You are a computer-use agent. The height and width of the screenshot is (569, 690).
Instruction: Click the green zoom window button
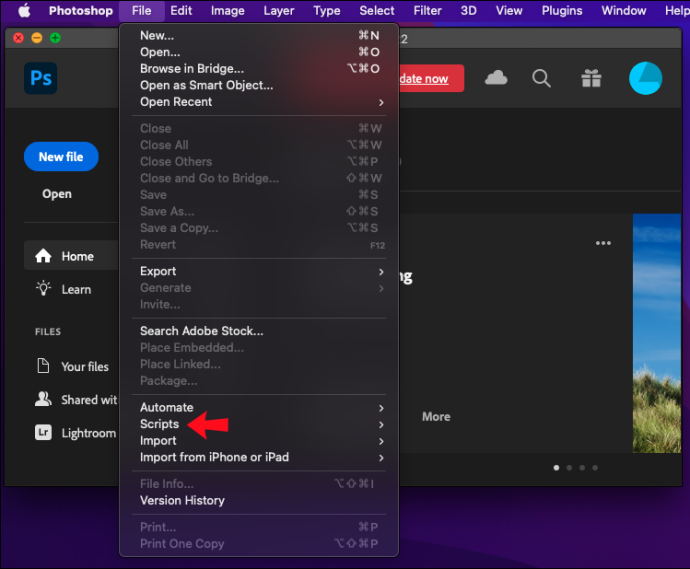55,38
